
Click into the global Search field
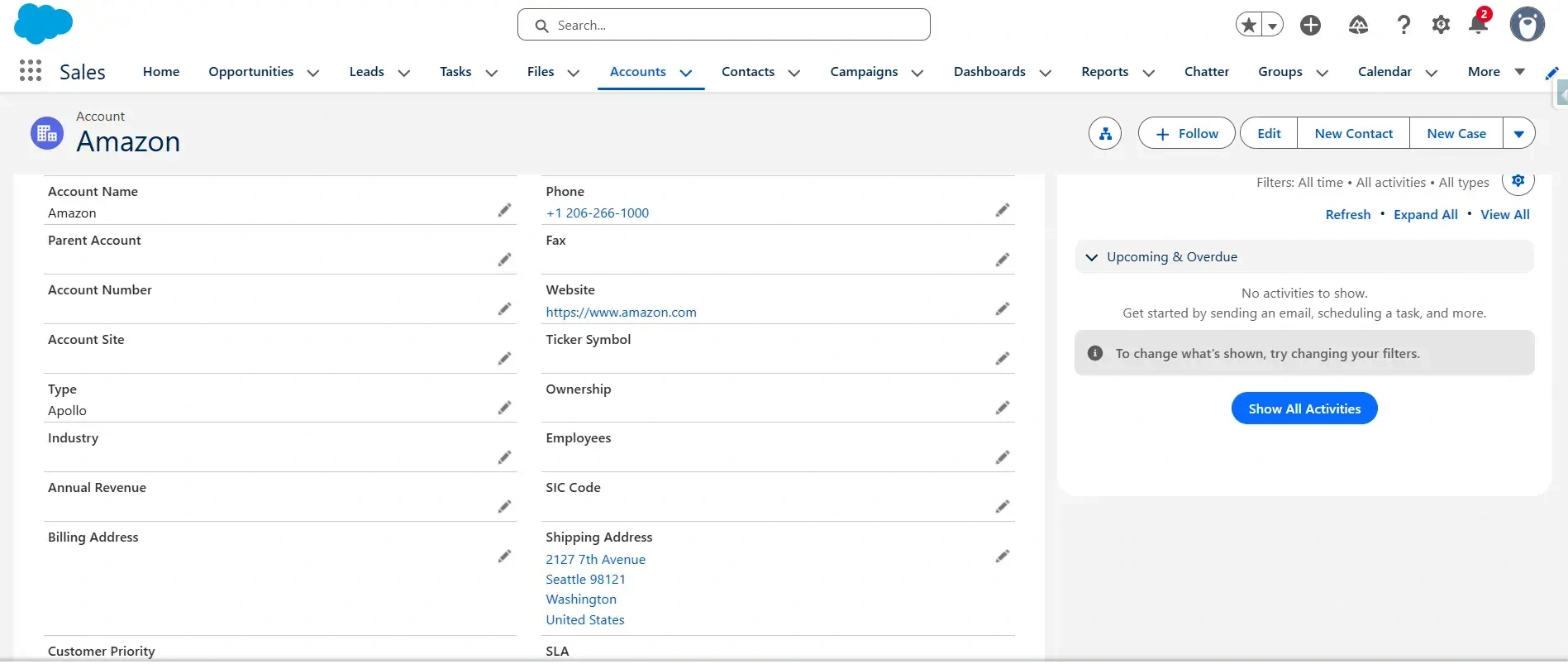point(723,26)
